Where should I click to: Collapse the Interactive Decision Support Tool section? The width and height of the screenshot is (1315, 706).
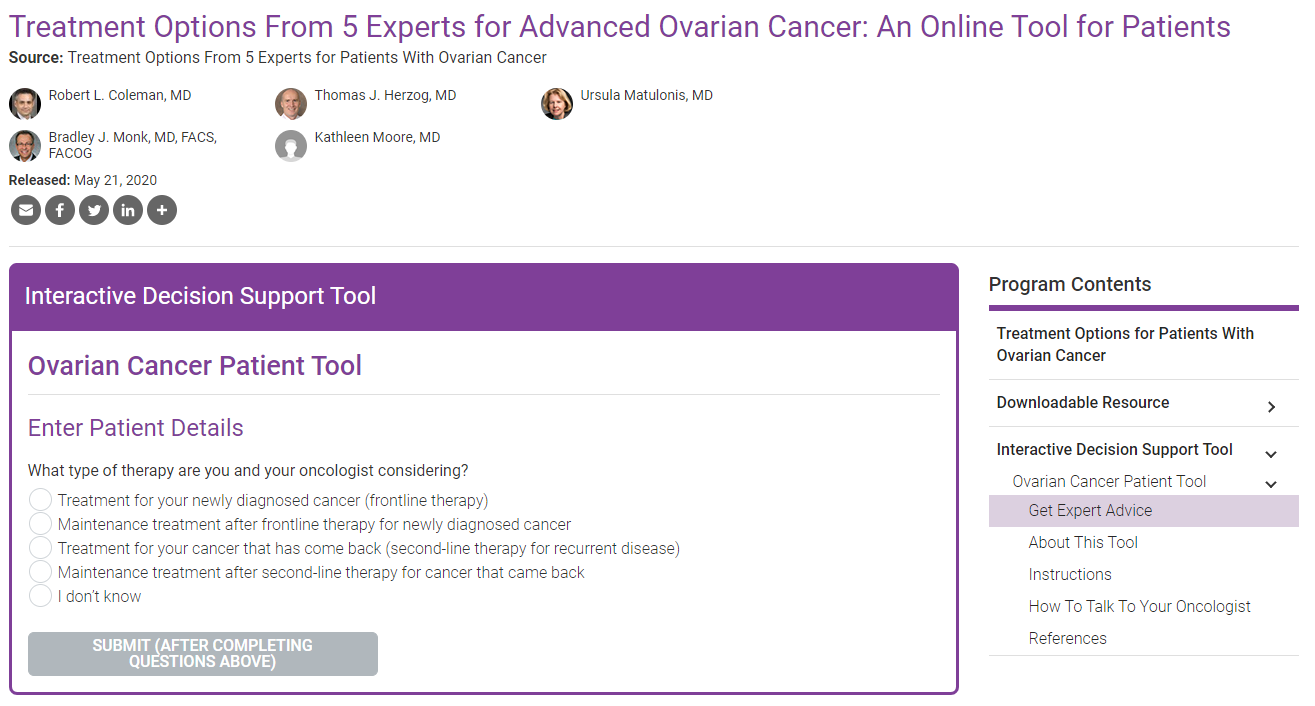click(1271, 454)
